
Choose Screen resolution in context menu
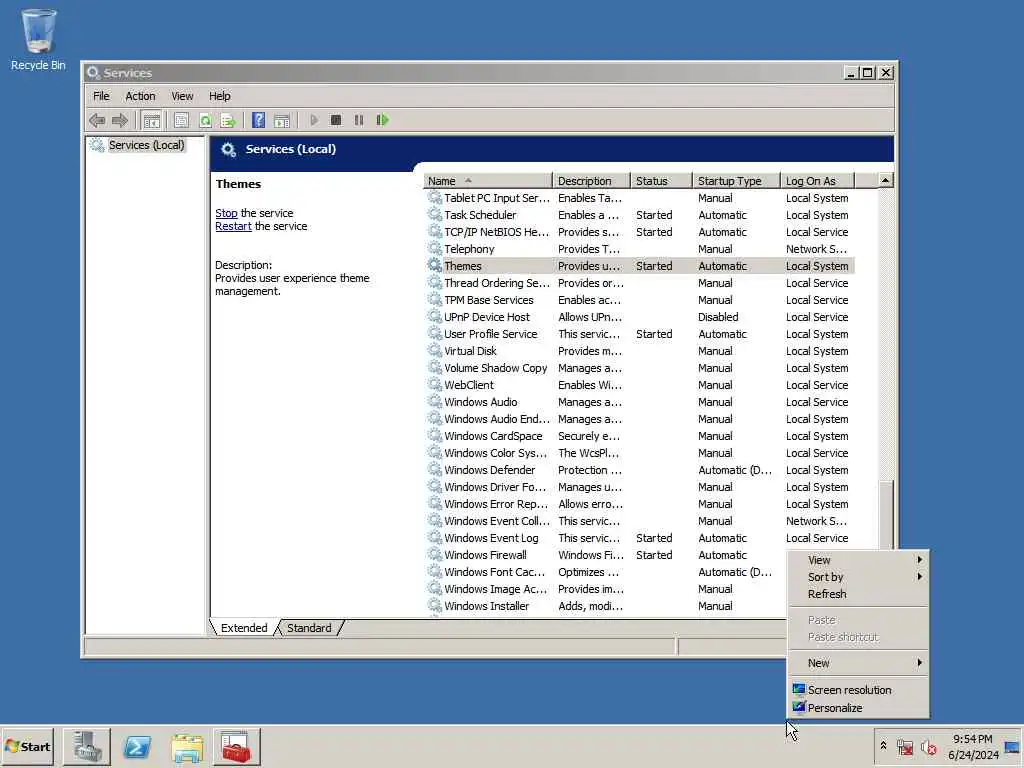858,690
